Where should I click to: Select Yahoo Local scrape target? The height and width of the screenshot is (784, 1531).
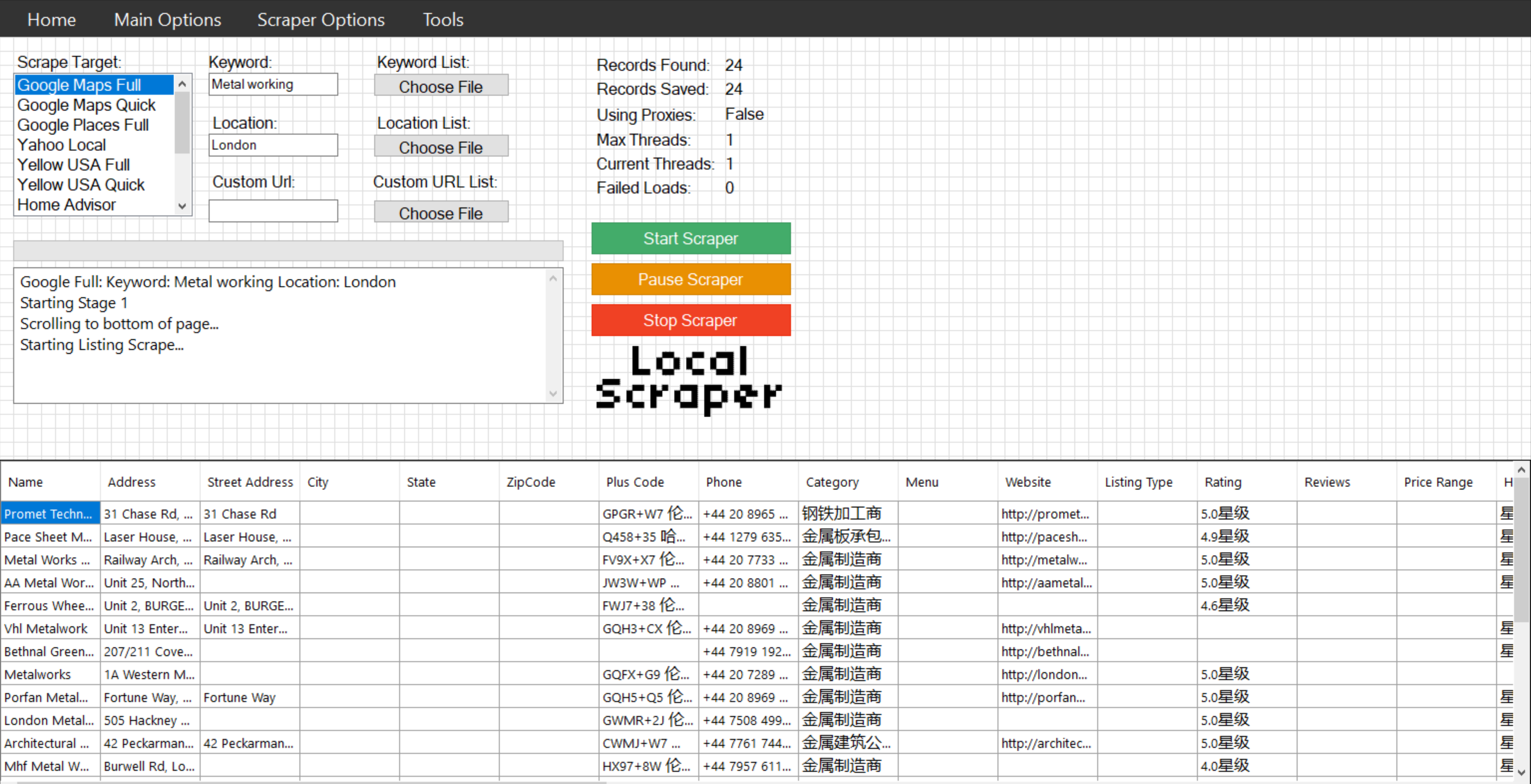tap(95, 145)
